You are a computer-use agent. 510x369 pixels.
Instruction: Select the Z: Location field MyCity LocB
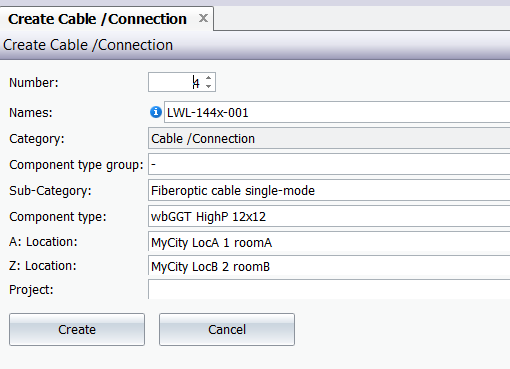coord(329,266)
